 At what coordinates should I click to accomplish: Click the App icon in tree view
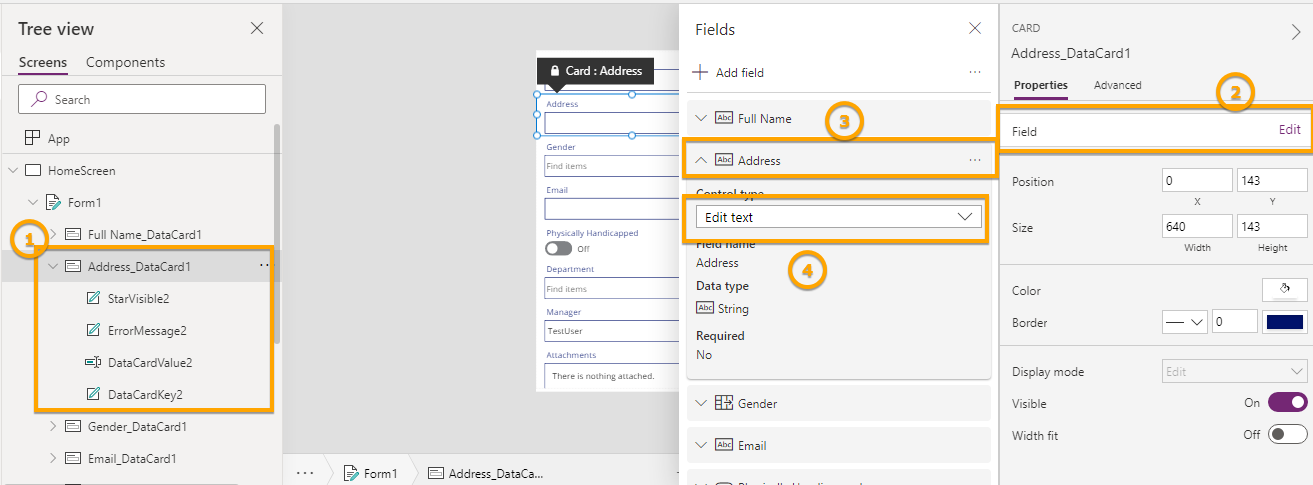(x=33, y=138)
